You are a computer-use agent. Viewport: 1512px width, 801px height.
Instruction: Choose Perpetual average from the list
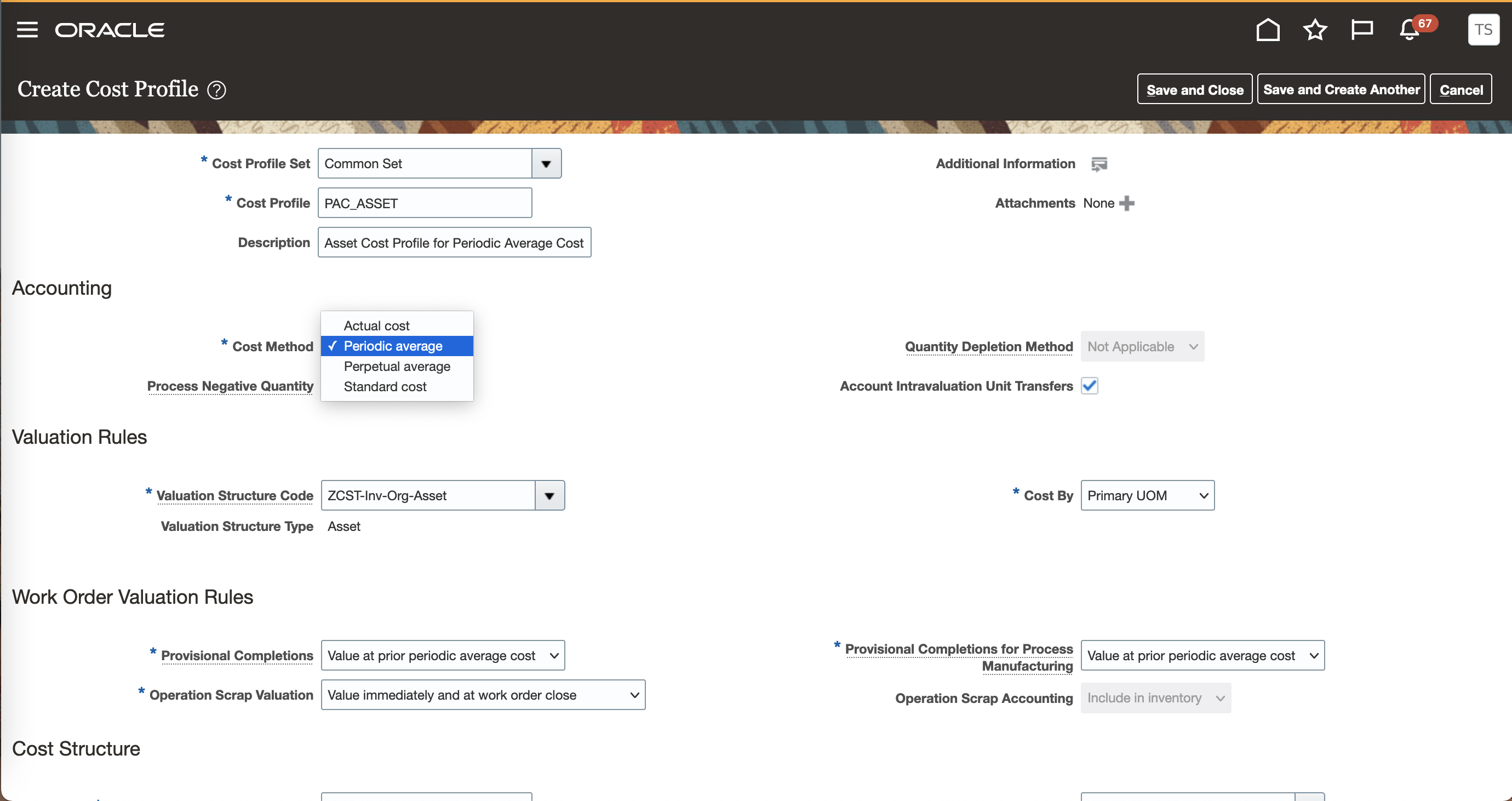pyautogui.click(x=397, y=367)
